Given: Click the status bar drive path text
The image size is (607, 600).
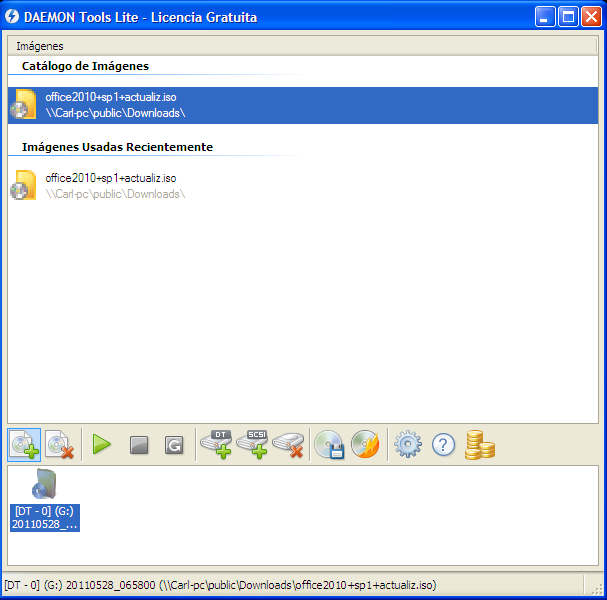Looking at the screenshot, I should 220,585.
